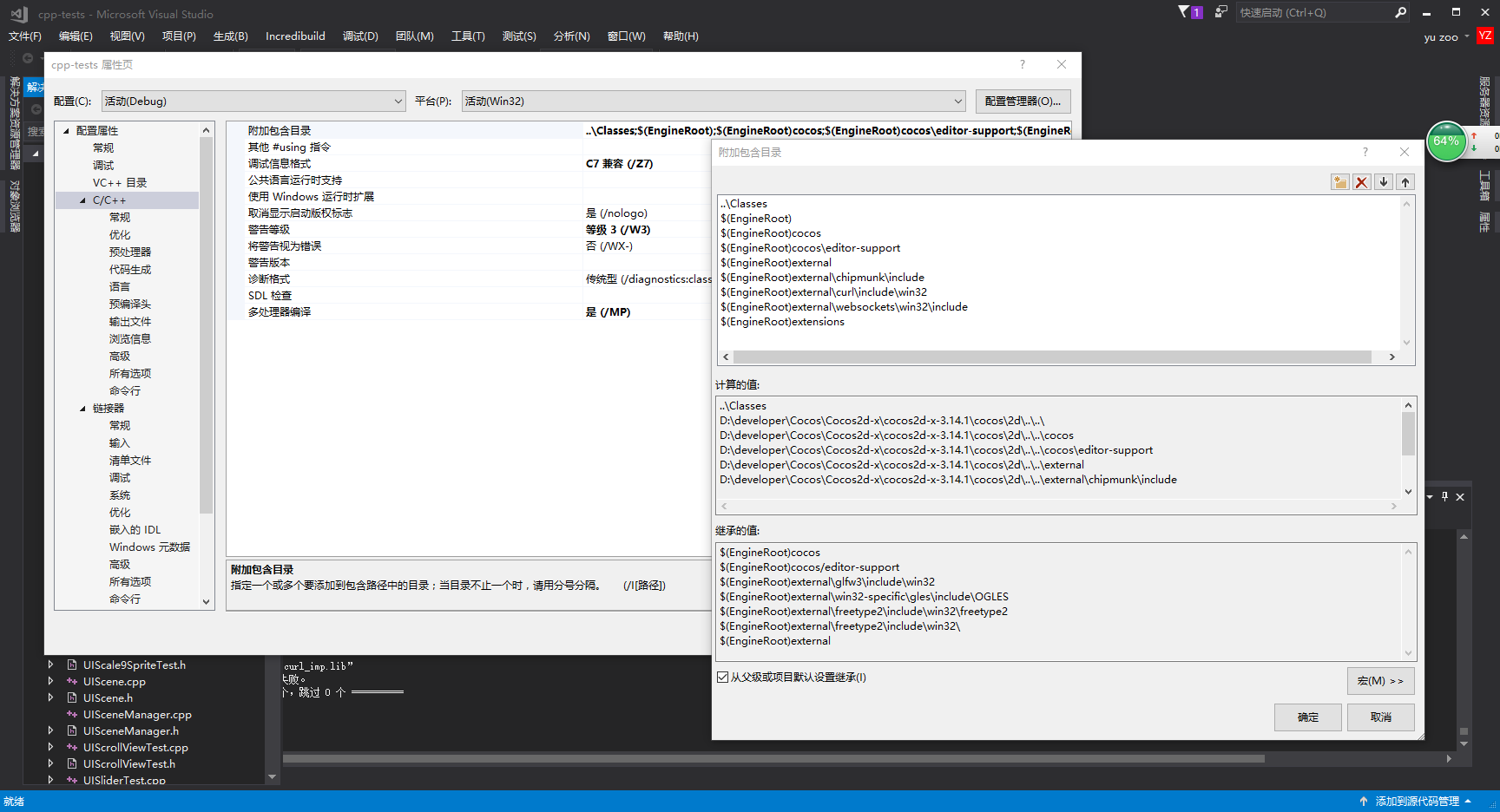Select VC++ 目录 in the property tree
The width and height of the screenshot is (1500, 812).
pos(120,183)
